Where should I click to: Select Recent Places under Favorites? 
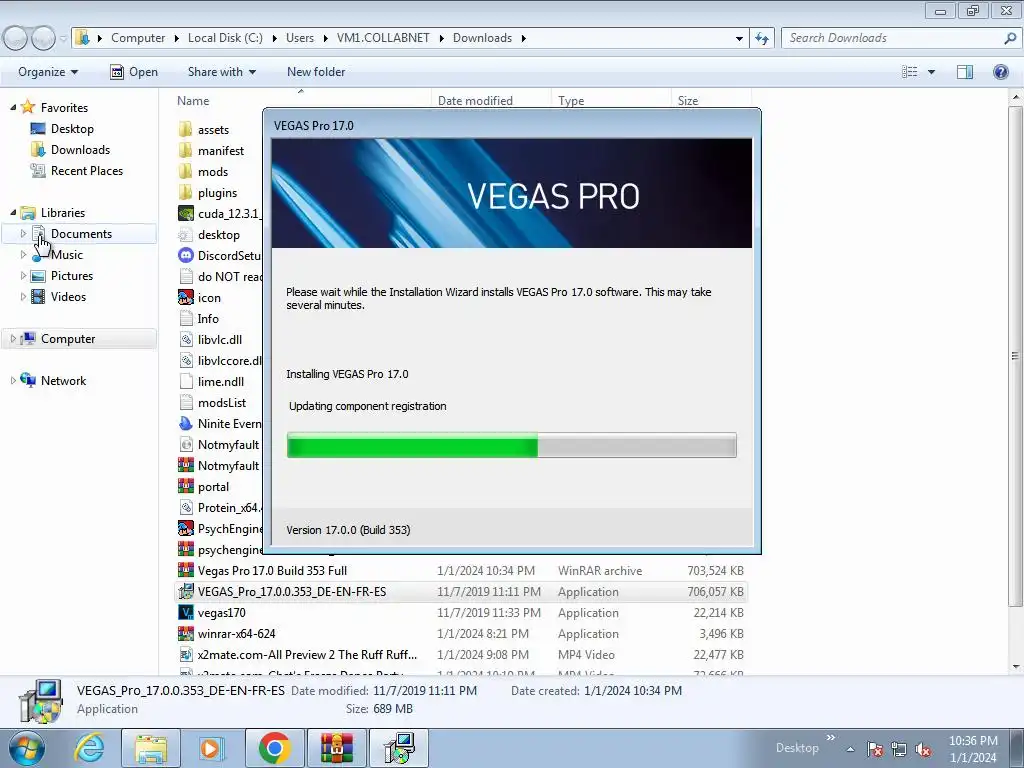pyautogui.click(x=87, y=170)
